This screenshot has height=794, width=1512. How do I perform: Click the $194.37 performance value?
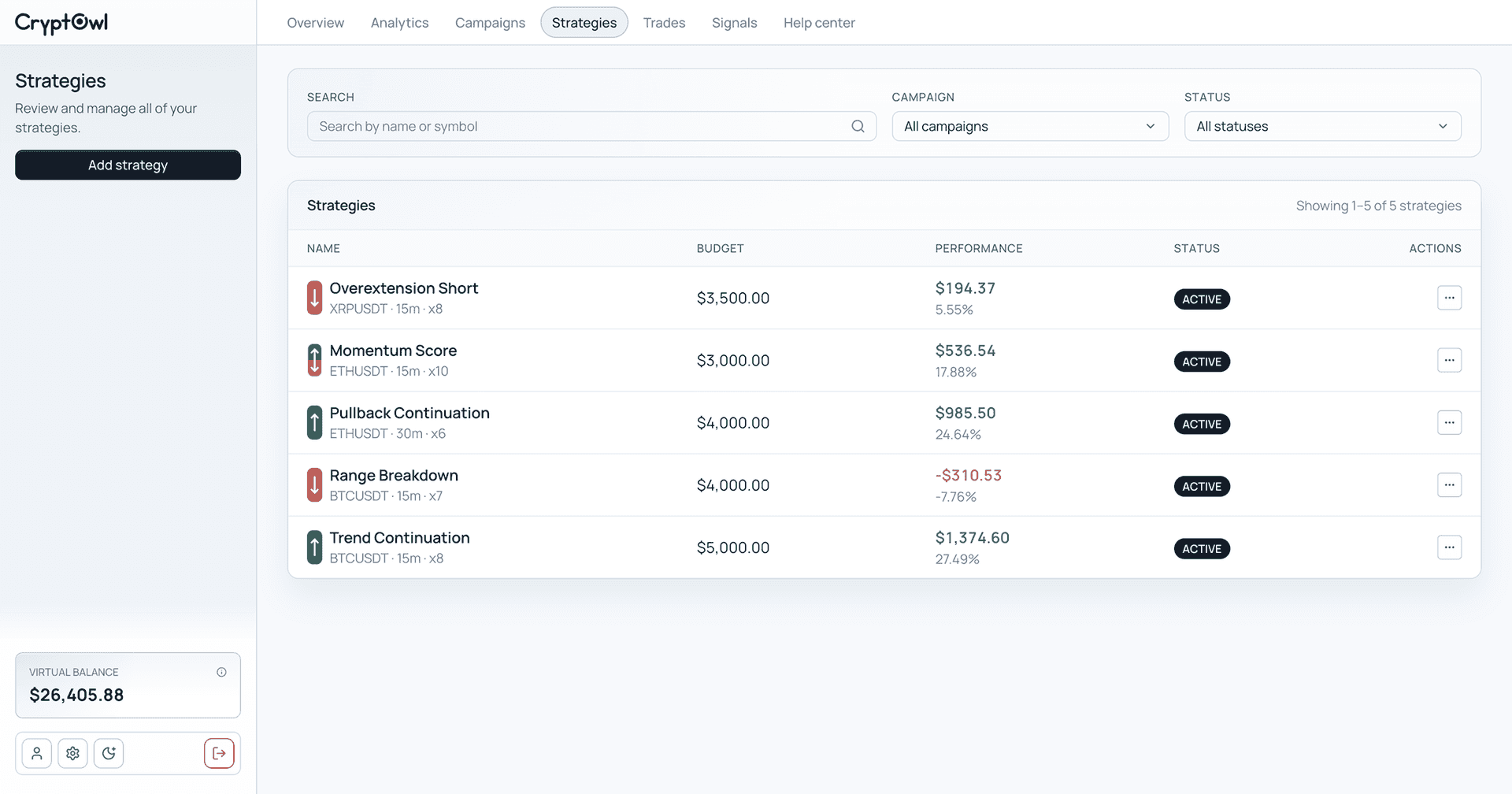(965, 288)
